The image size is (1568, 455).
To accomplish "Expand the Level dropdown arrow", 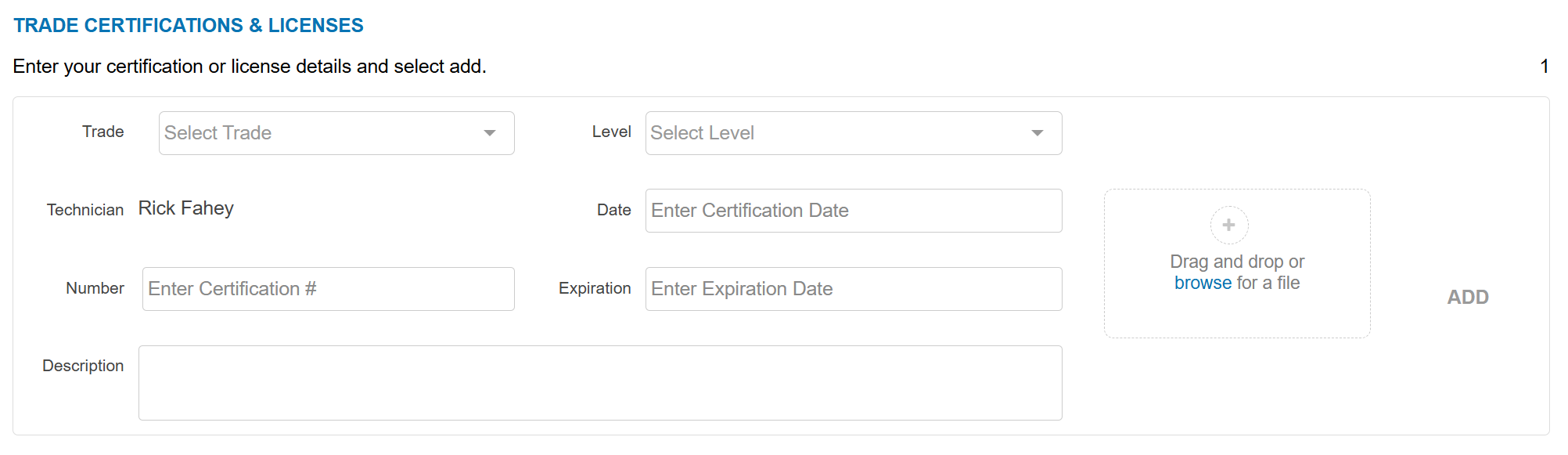I will pos(1038,133).
